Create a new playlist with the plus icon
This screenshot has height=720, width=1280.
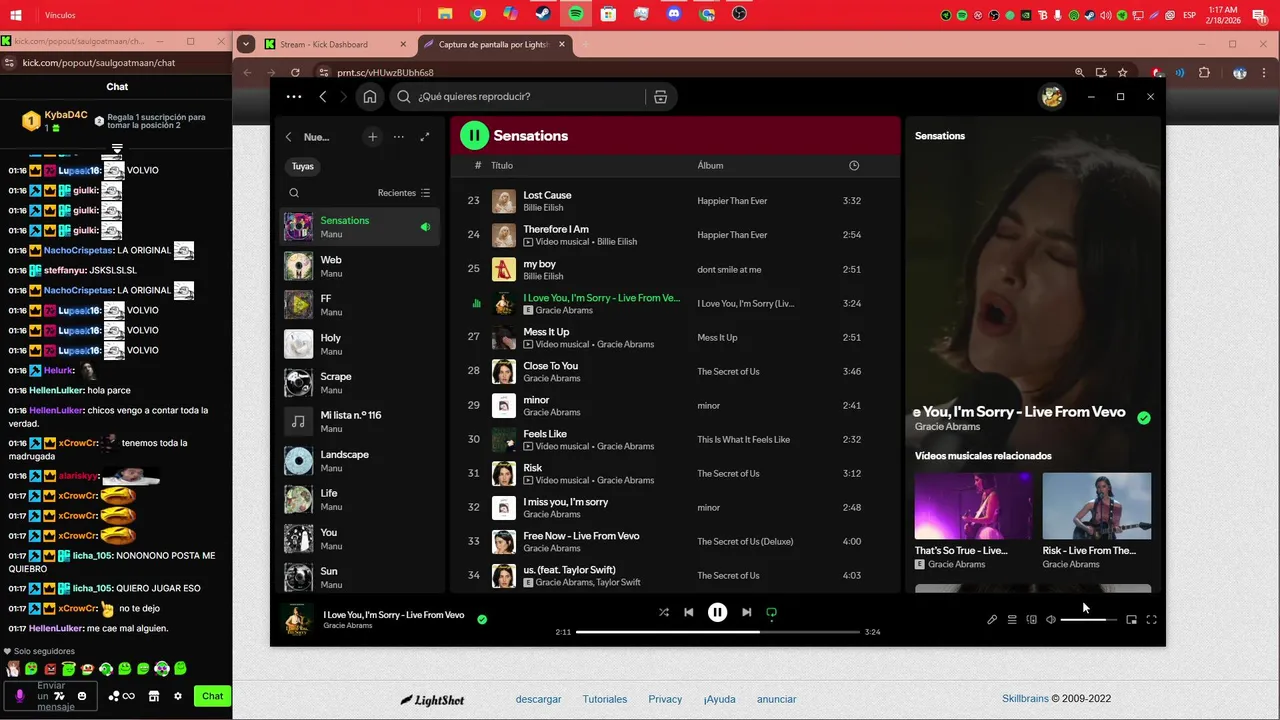point(372,137)
